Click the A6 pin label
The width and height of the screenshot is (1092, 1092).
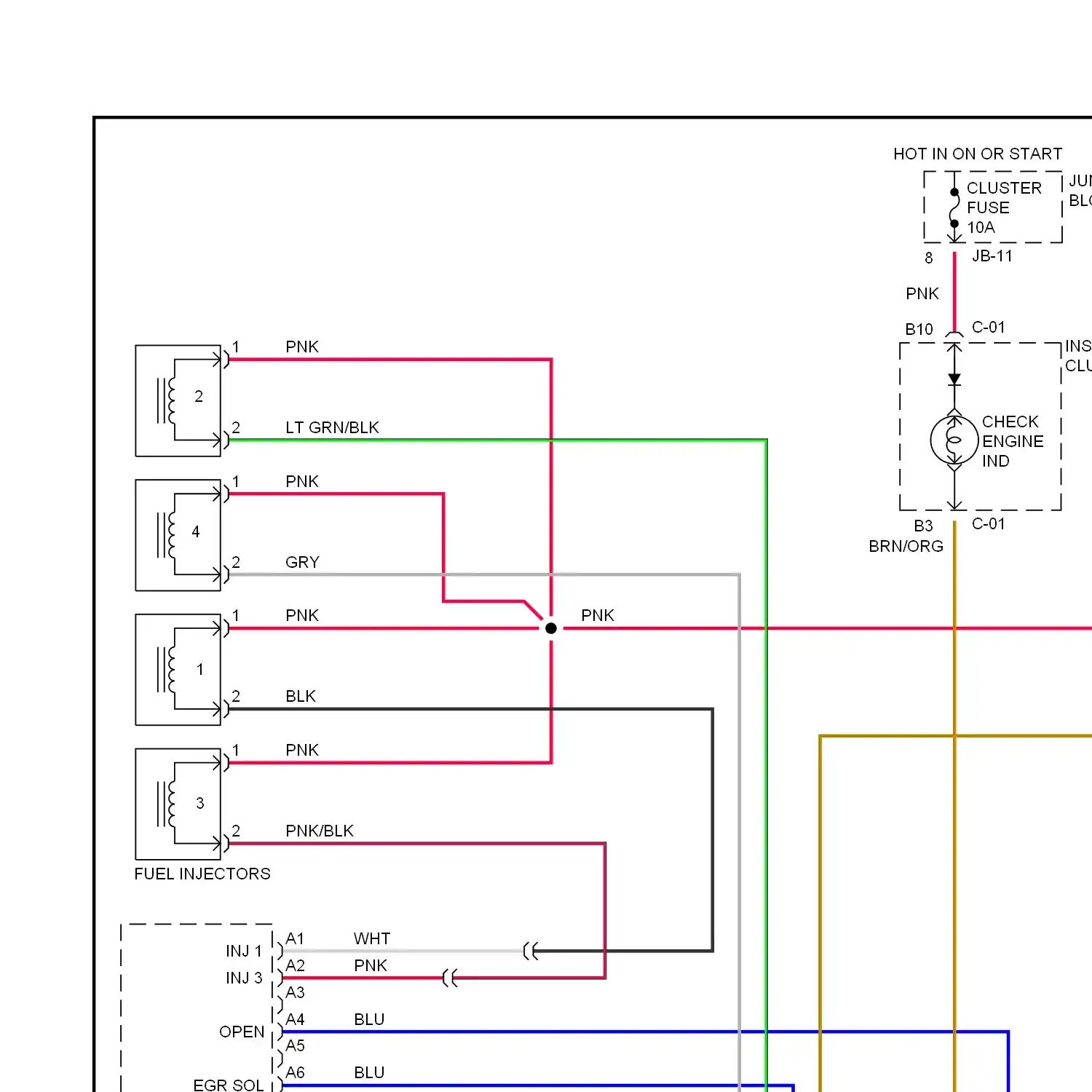click(295, 1073)
